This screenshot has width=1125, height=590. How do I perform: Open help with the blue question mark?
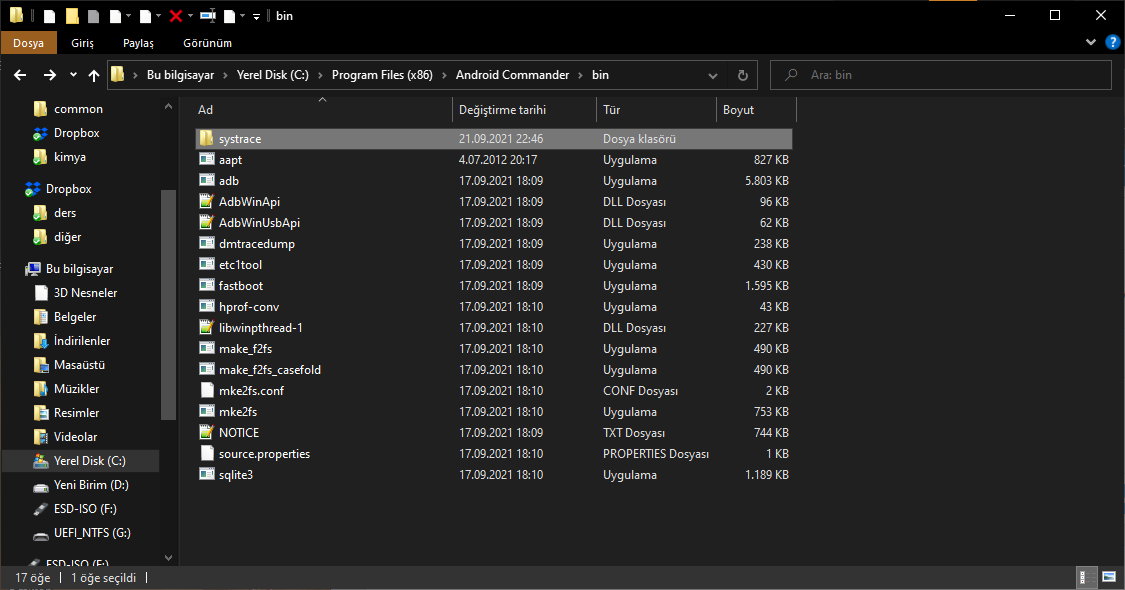(1112, 42)
